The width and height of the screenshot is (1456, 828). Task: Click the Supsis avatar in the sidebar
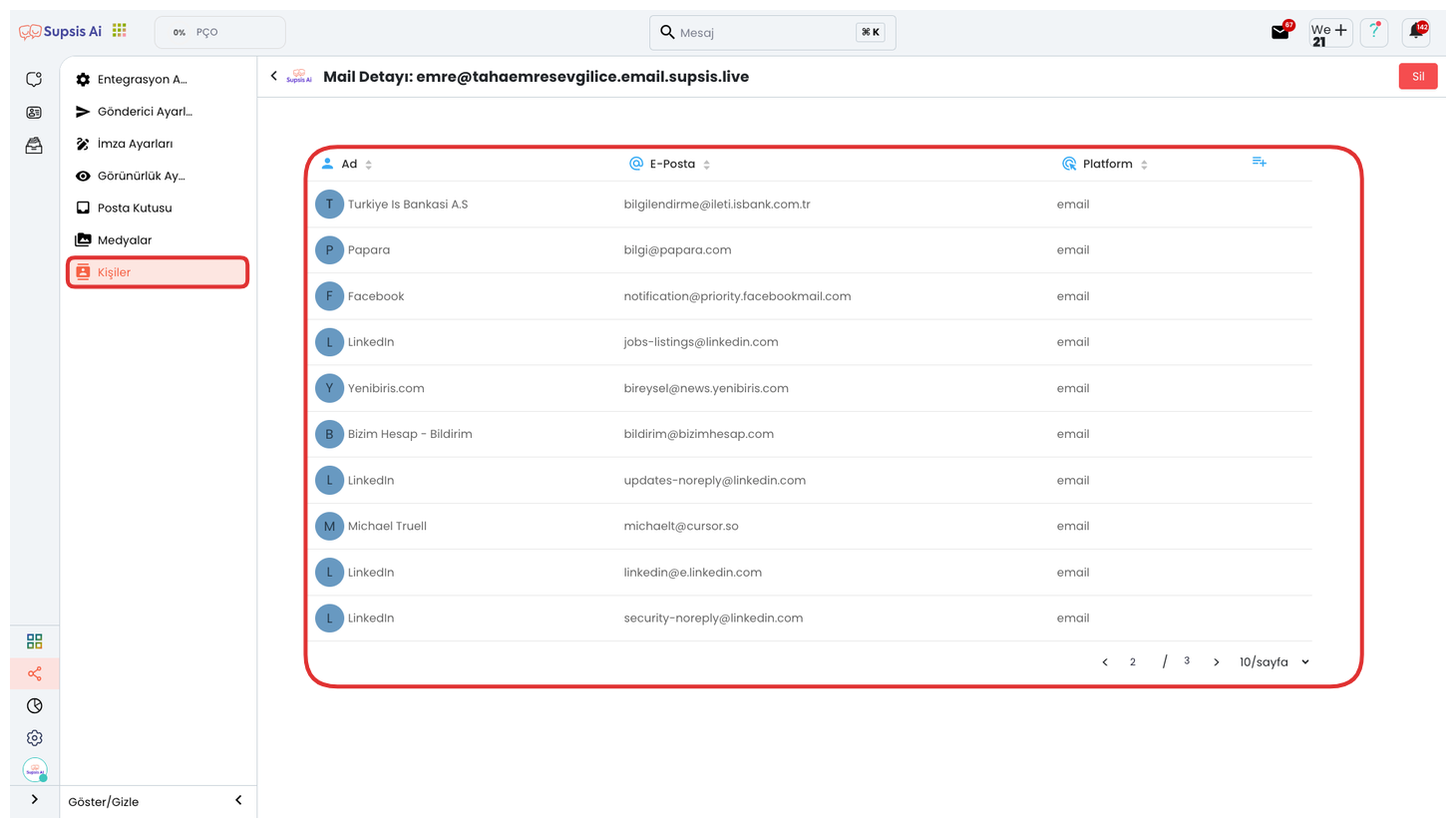35,770
